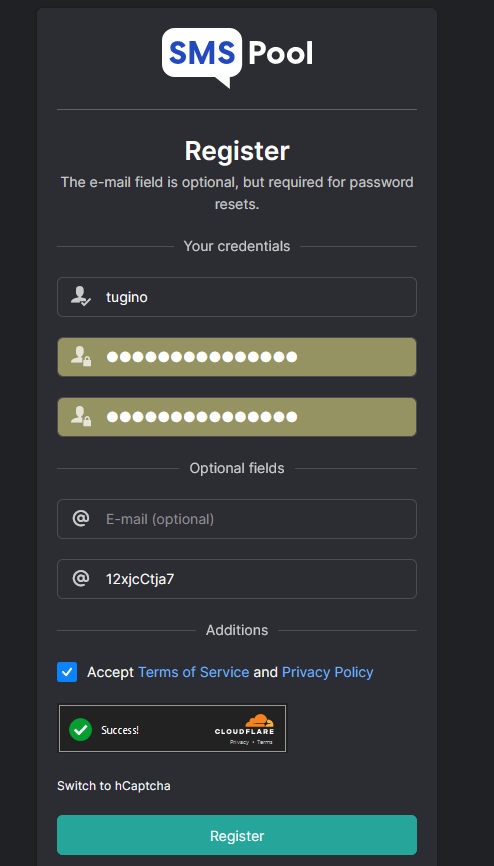
Task: Submit the form with Register button
Action: [237, 835]
